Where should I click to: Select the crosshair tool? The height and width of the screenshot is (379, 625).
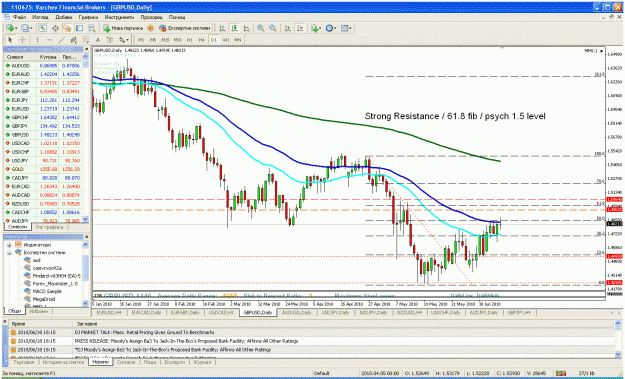(23, 40)
